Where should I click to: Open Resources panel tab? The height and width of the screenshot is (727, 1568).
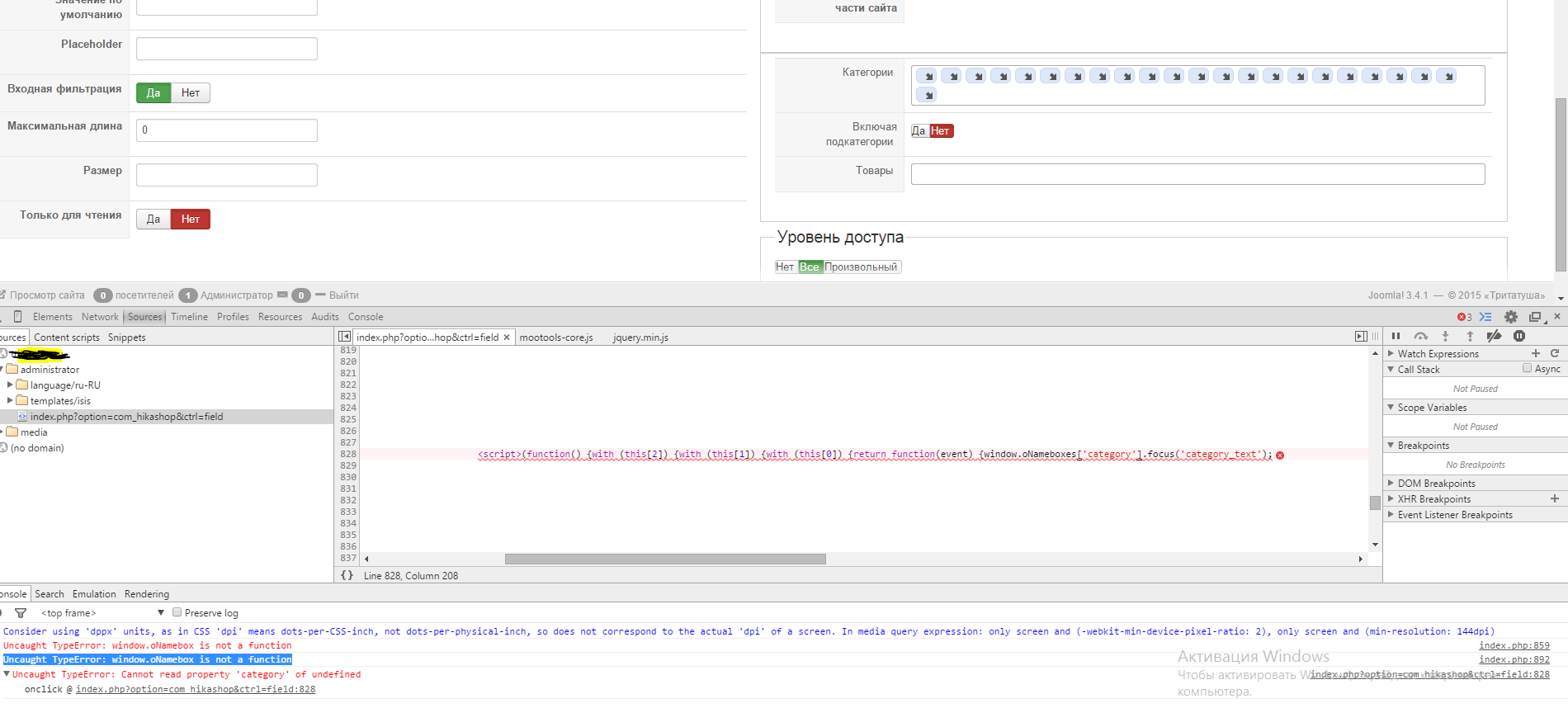pos(280,317)
